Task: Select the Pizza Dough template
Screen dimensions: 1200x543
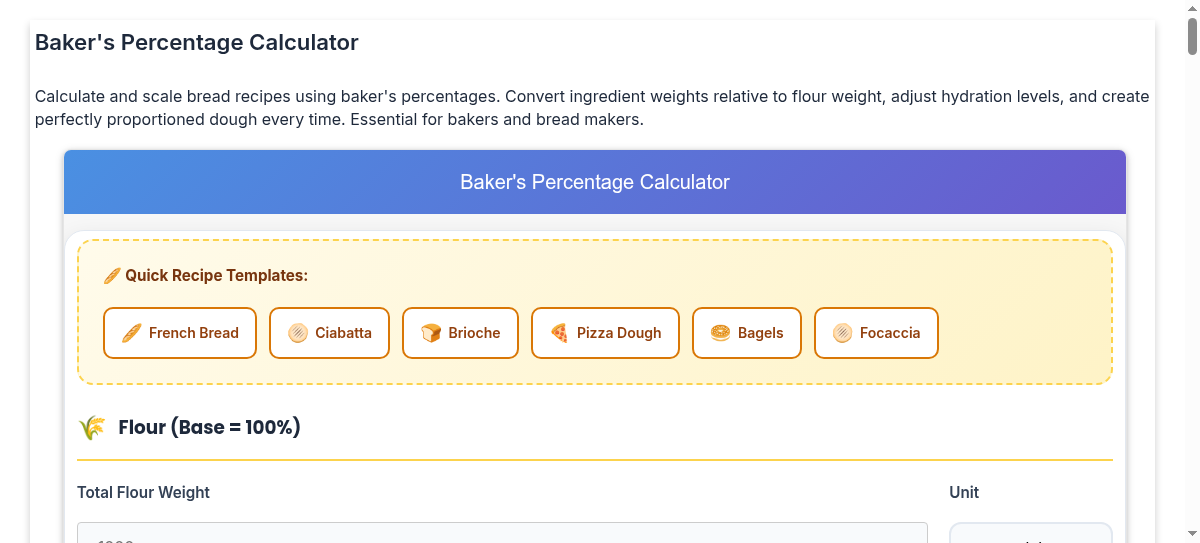Action: [605, 333]
